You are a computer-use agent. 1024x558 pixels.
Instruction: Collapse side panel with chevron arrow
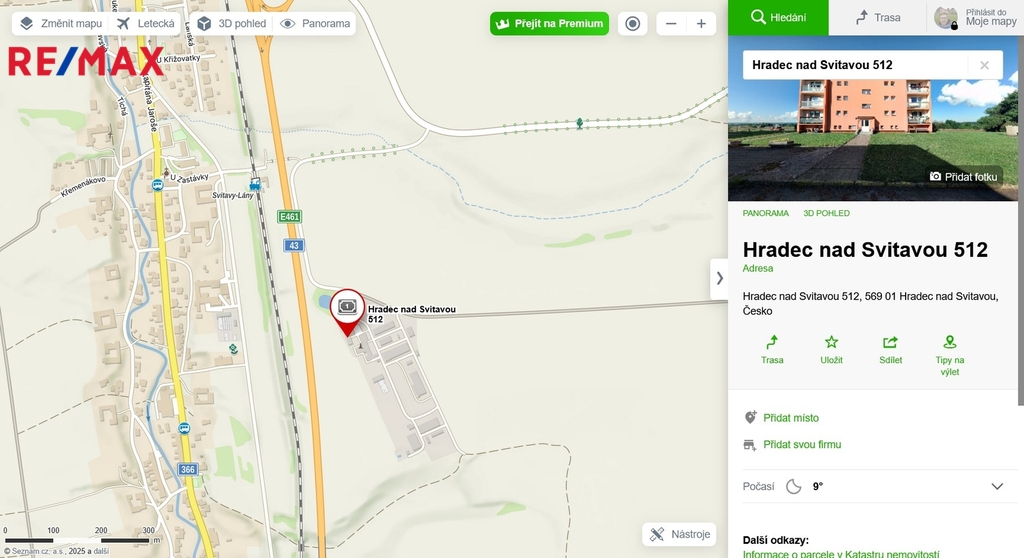point(720,278)
